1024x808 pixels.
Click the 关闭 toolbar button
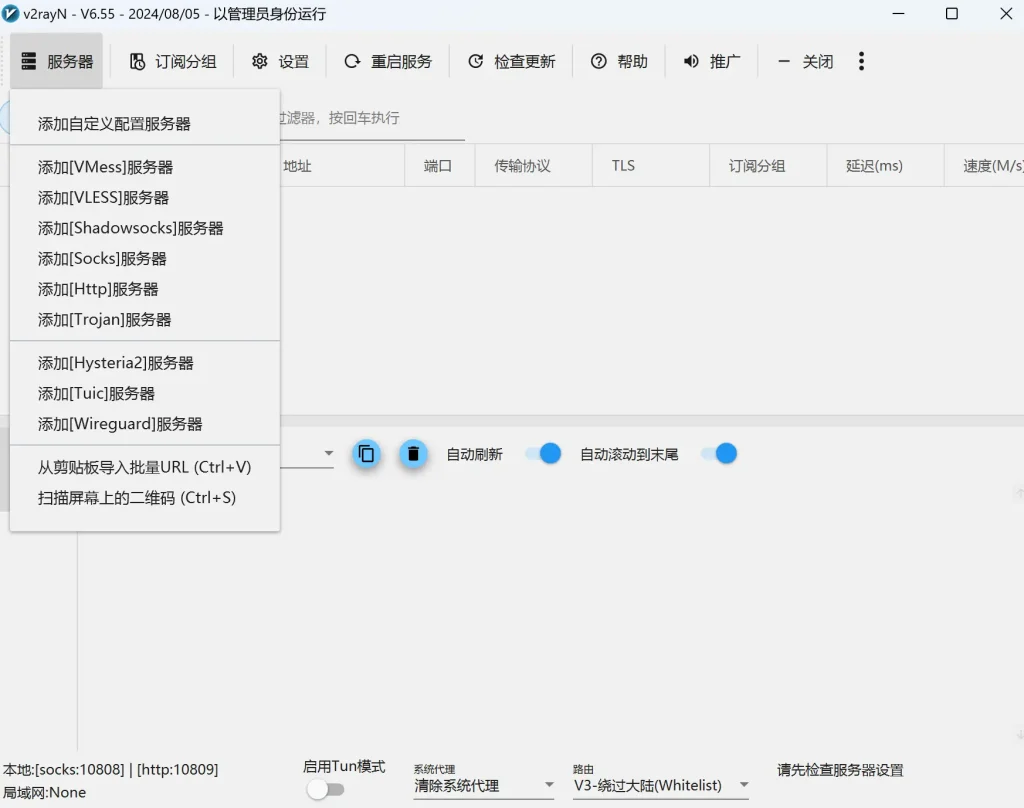806,62
